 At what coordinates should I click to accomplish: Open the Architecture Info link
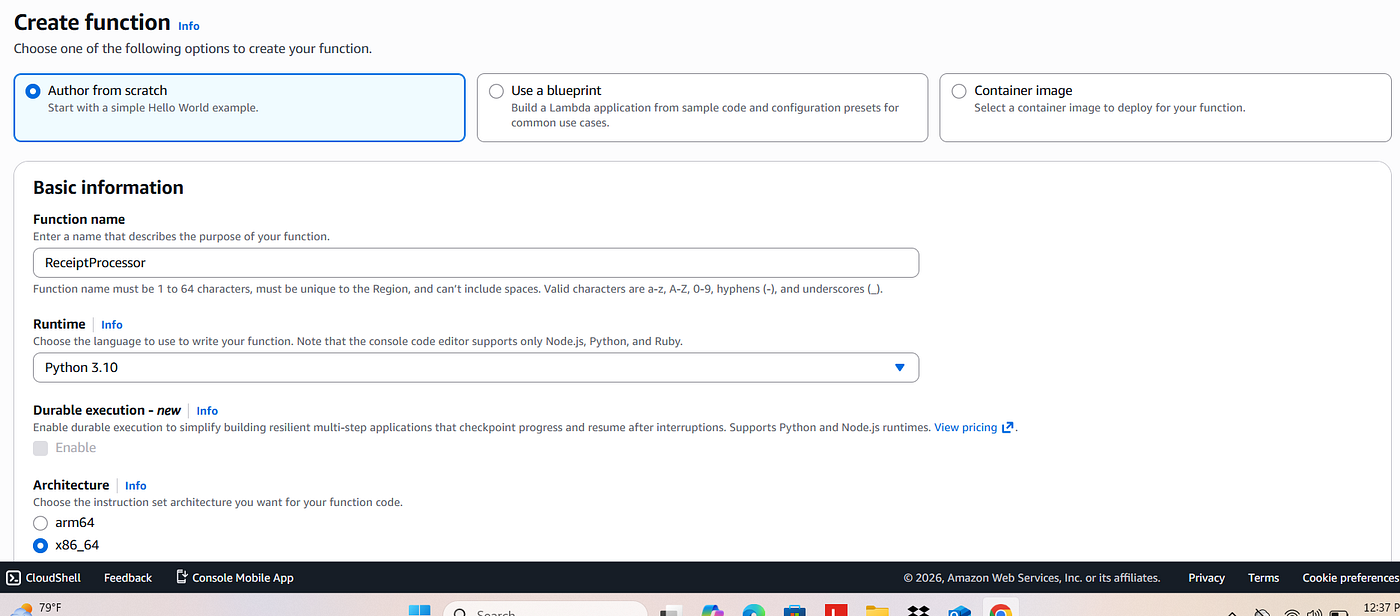point(136,486)
